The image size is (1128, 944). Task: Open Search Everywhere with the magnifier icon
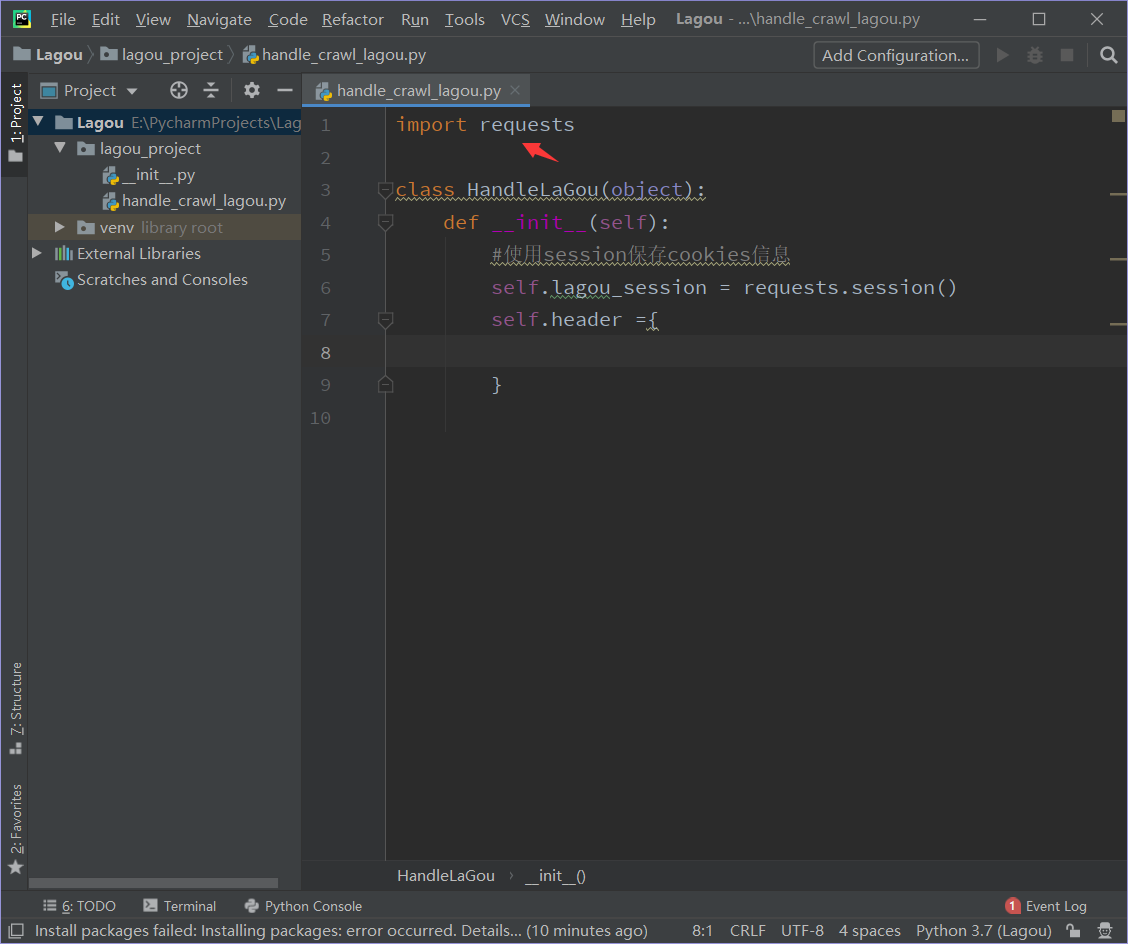[x=1108, y=55]
